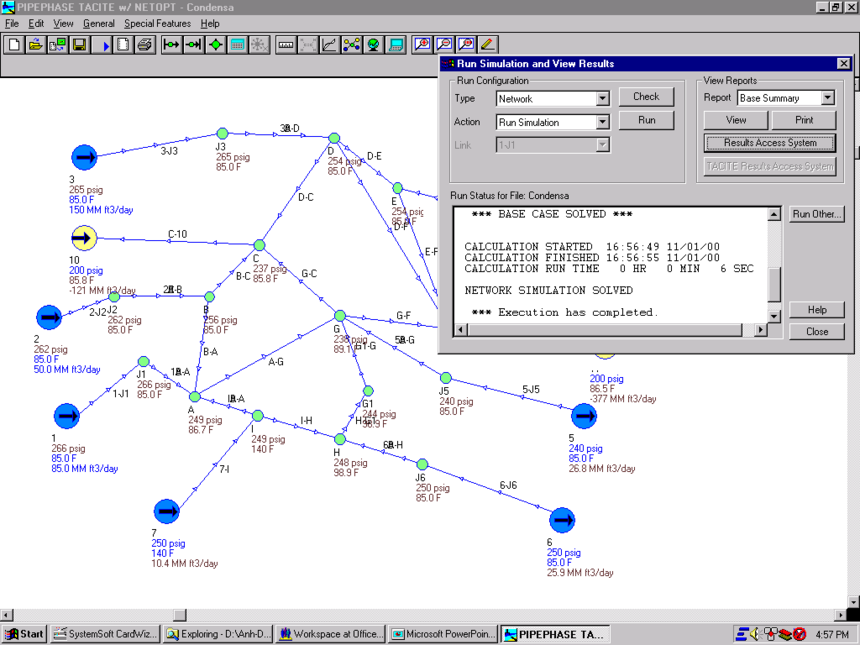Select sink node 7 blue circle
Screen dimensions: 860x645
click(166, 511)
